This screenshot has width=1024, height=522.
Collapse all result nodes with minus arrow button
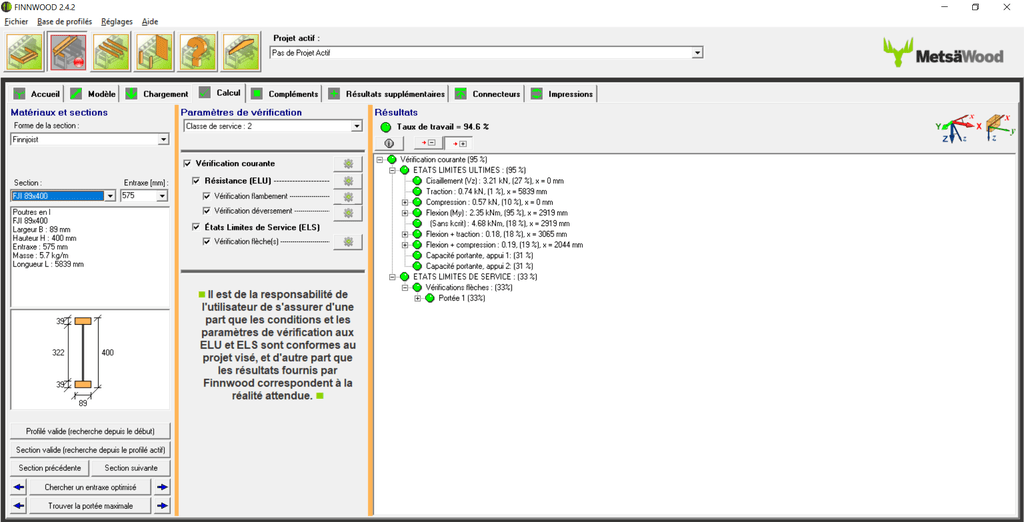(428, 143)
